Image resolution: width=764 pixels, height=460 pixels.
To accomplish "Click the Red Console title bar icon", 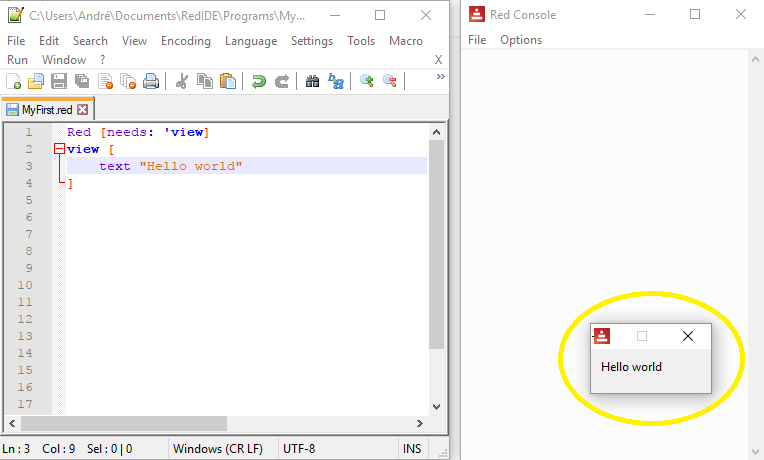I will pyautogui.click(x=477, y=14).
